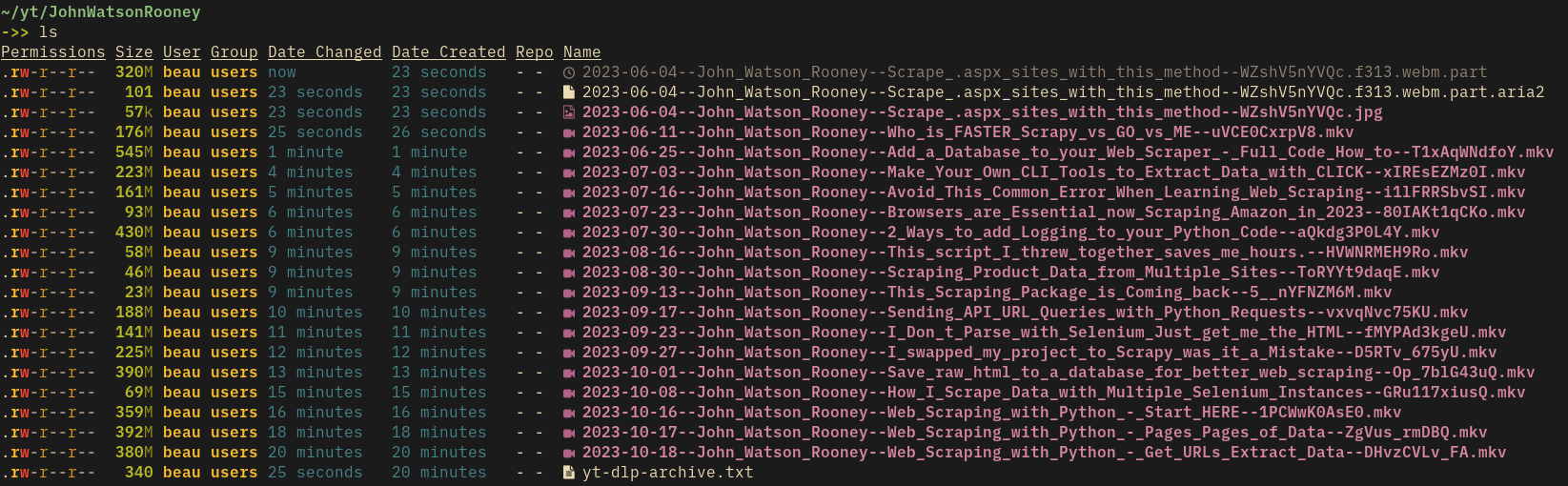Click the video icon beside I_swapped_my_project file
The width and height of the screenshot is (1568, 486).
(x=569, y=353)
